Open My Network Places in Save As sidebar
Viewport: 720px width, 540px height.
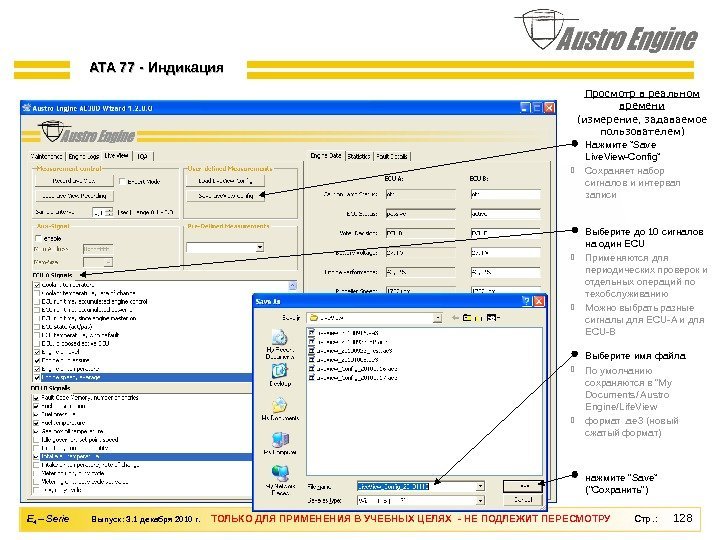(280, 480)
